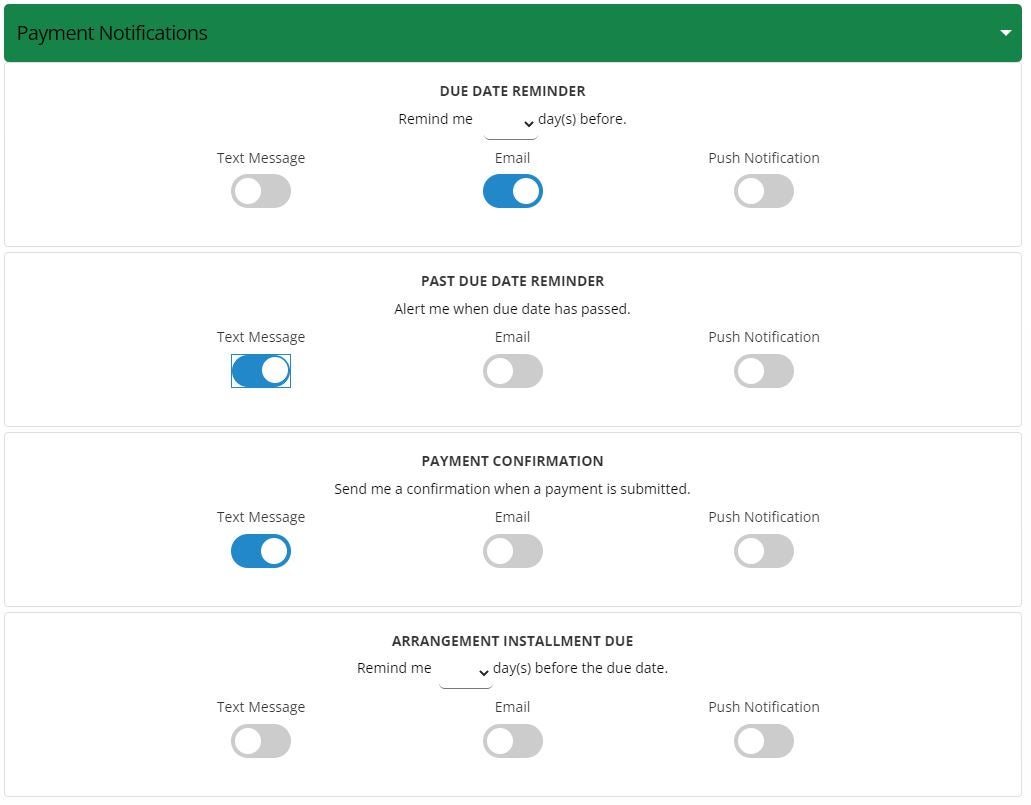Click the Past Due Date Reminder heading

tap(513, 281)
